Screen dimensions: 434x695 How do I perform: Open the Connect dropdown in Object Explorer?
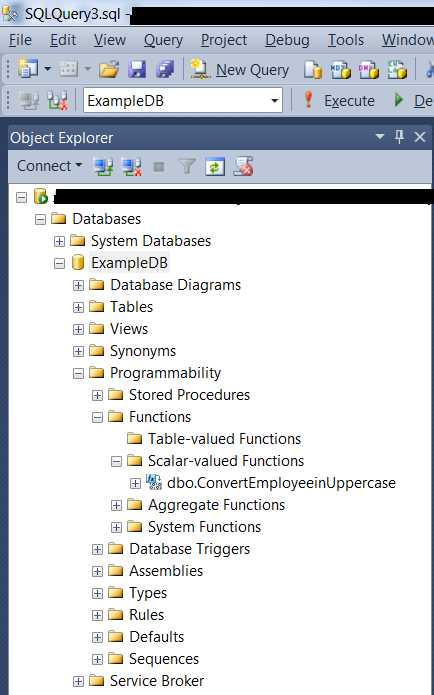49,166
